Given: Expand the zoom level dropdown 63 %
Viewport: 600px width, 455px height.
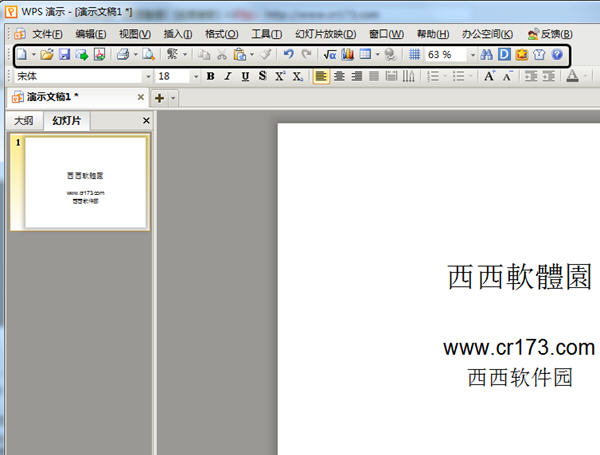Looking at the screenshot, I should coord(473,55).
